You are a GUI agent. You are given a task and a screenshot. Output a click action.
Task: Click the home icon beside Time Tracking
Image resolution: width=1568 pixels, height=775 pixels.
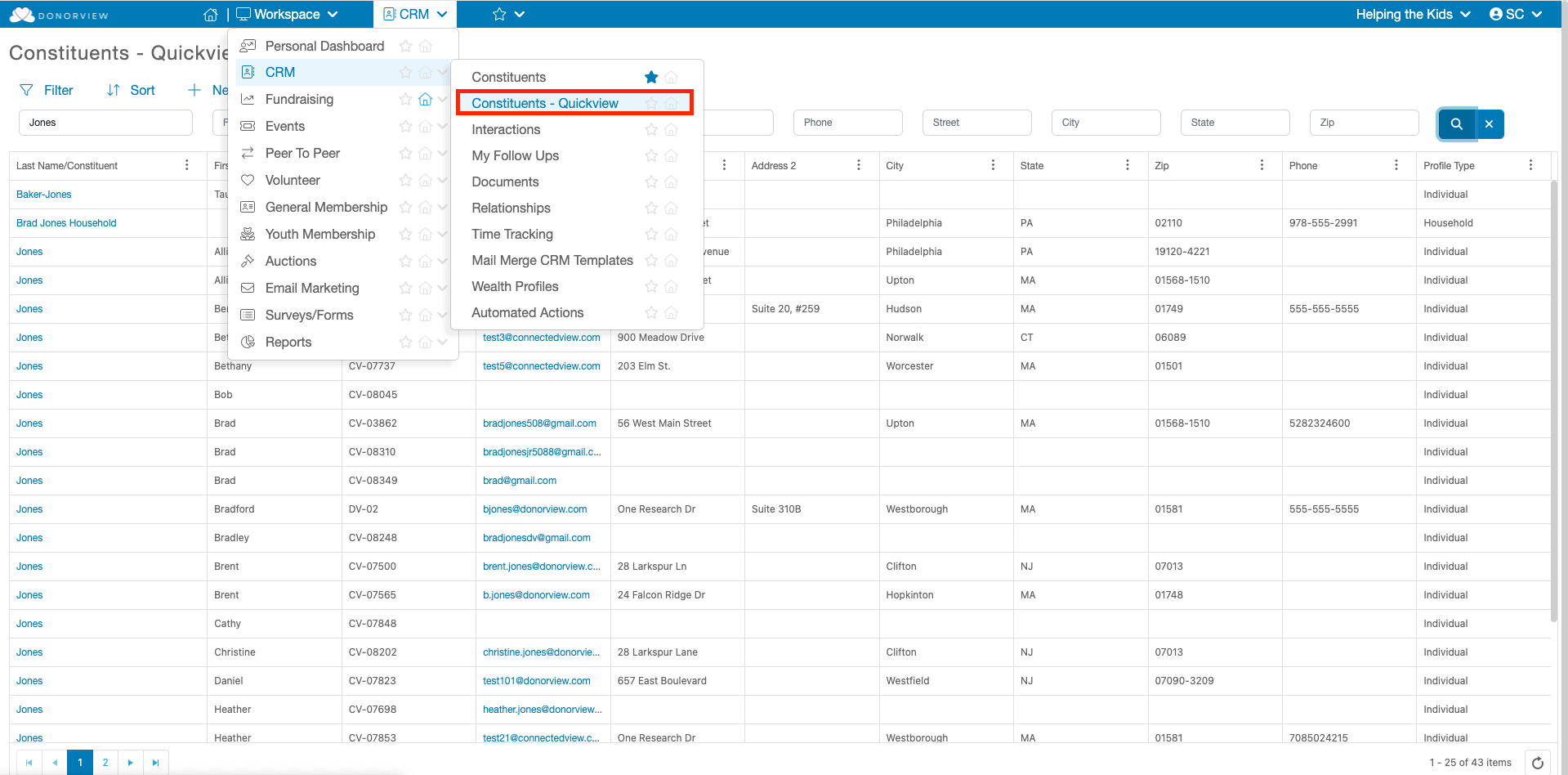click(x=671, y=235)
